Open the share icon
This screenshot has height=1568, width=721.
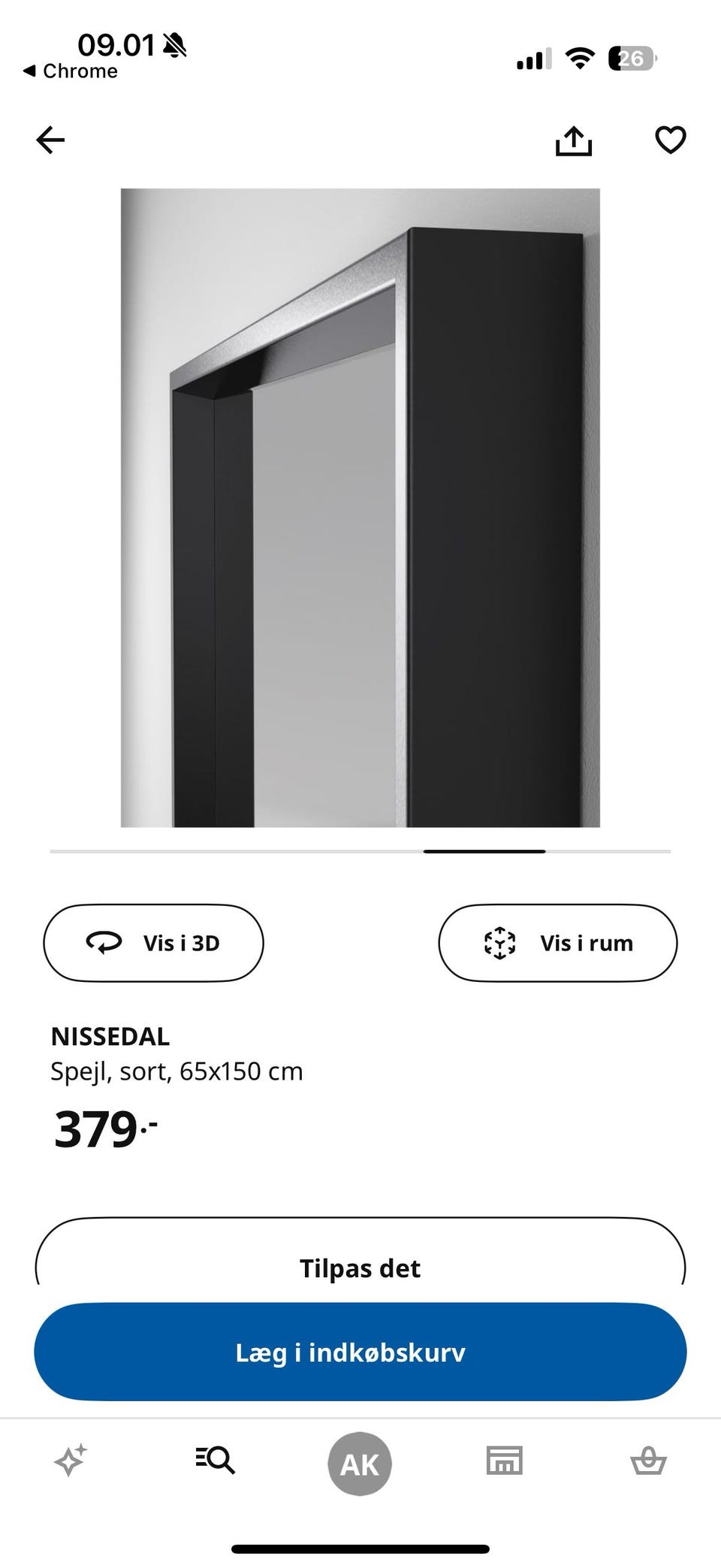tap(574, 140)
